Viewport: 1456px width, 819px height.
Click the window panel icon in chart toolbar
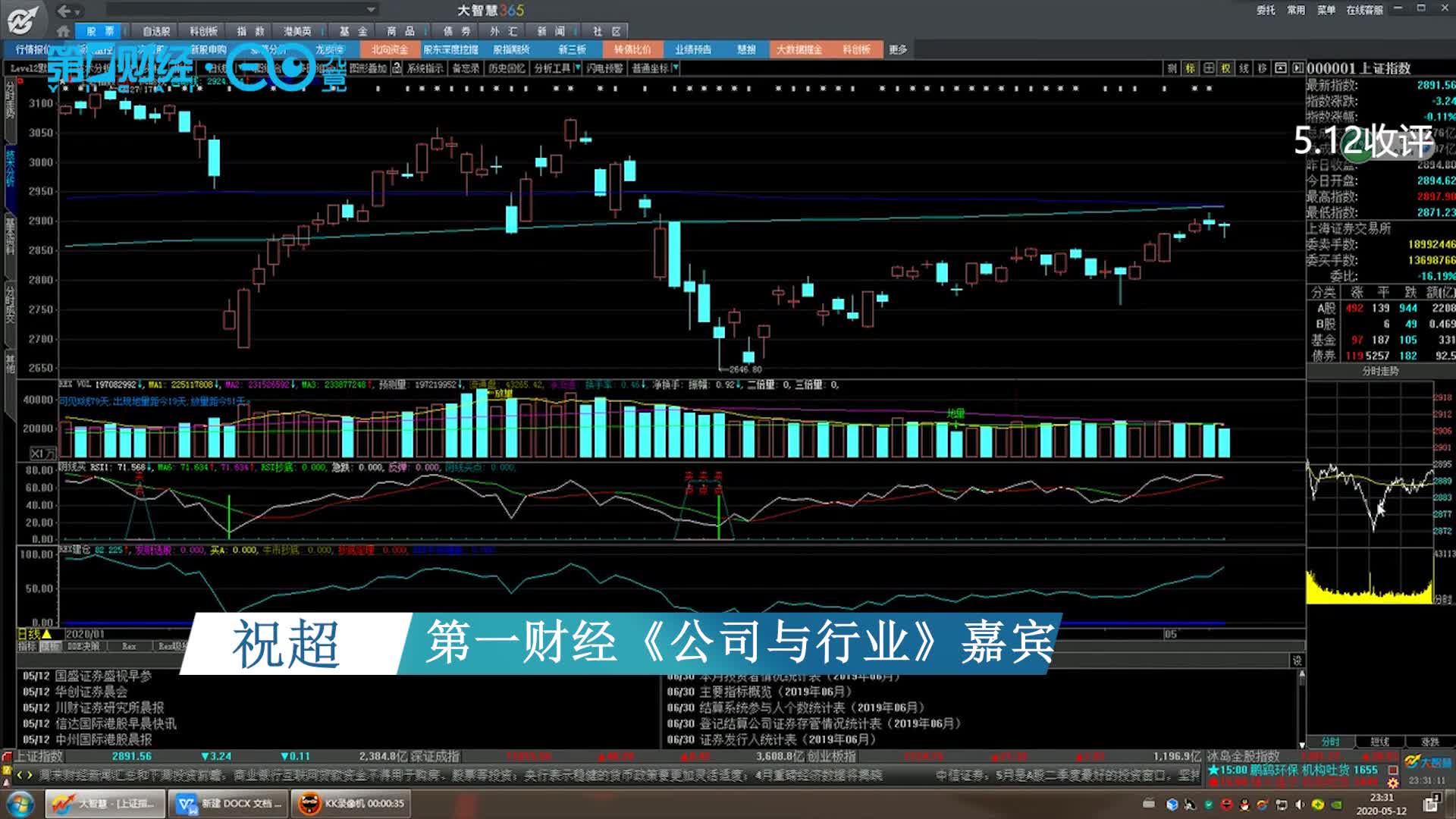coord(1281,68)
